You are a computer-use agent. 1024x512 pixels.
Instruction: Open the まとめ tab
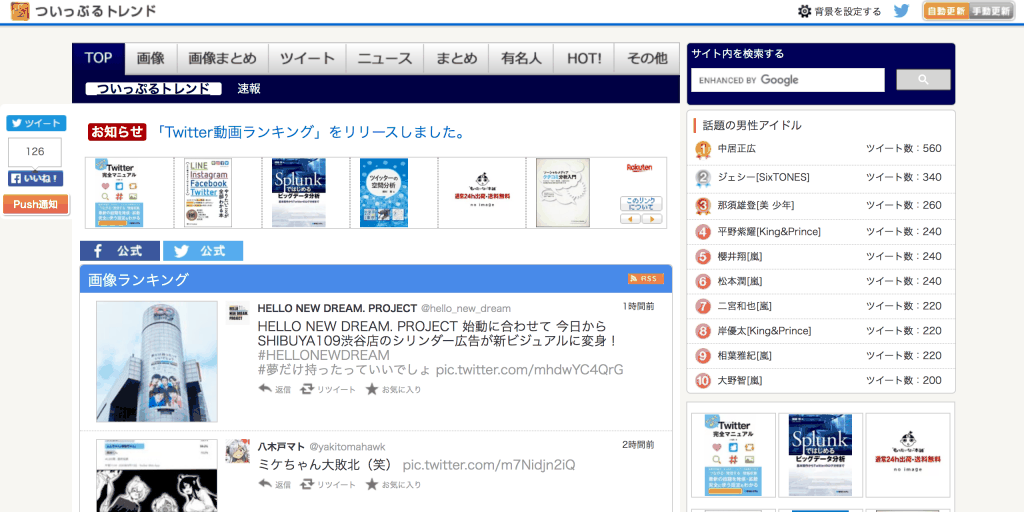click(x=456, y=58)
